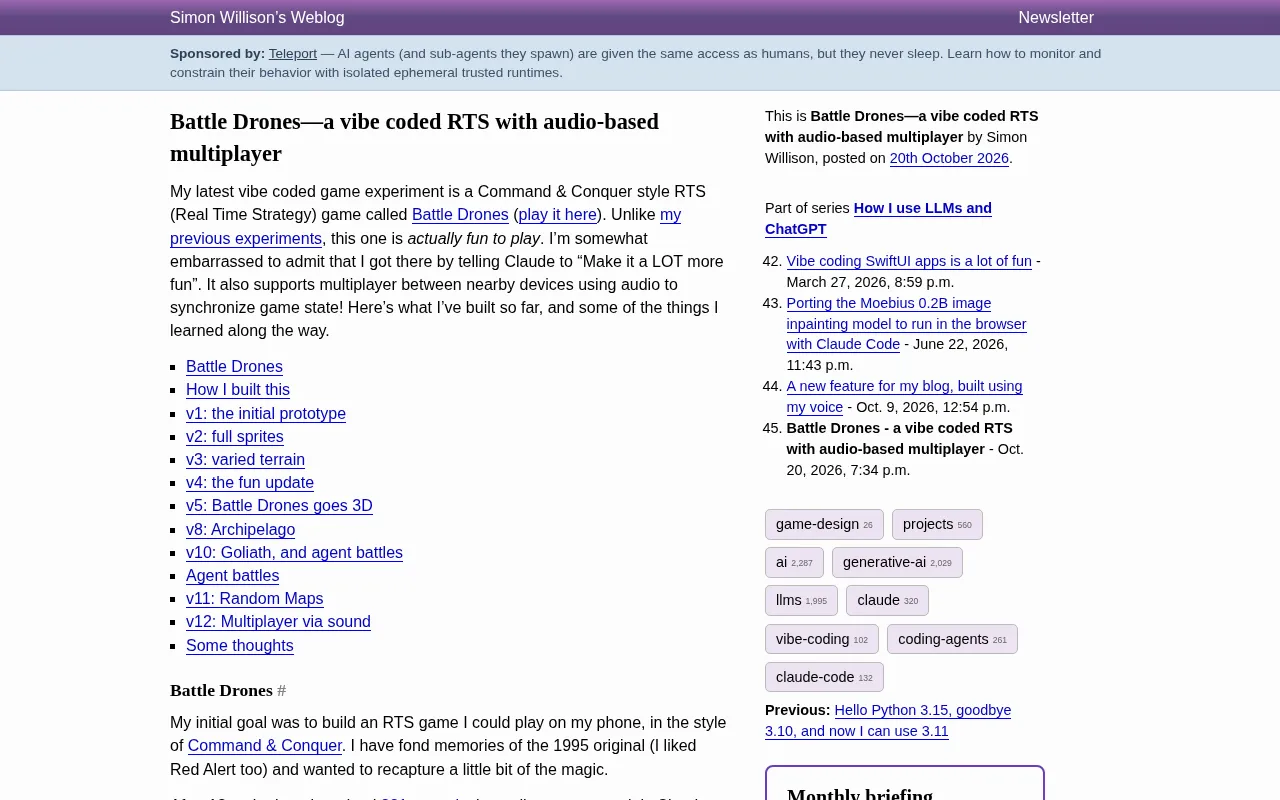Open the Newsletter link in header
Image resolution: width=1280 pixels, height=800 pixels.
(x=1056, y=17)
